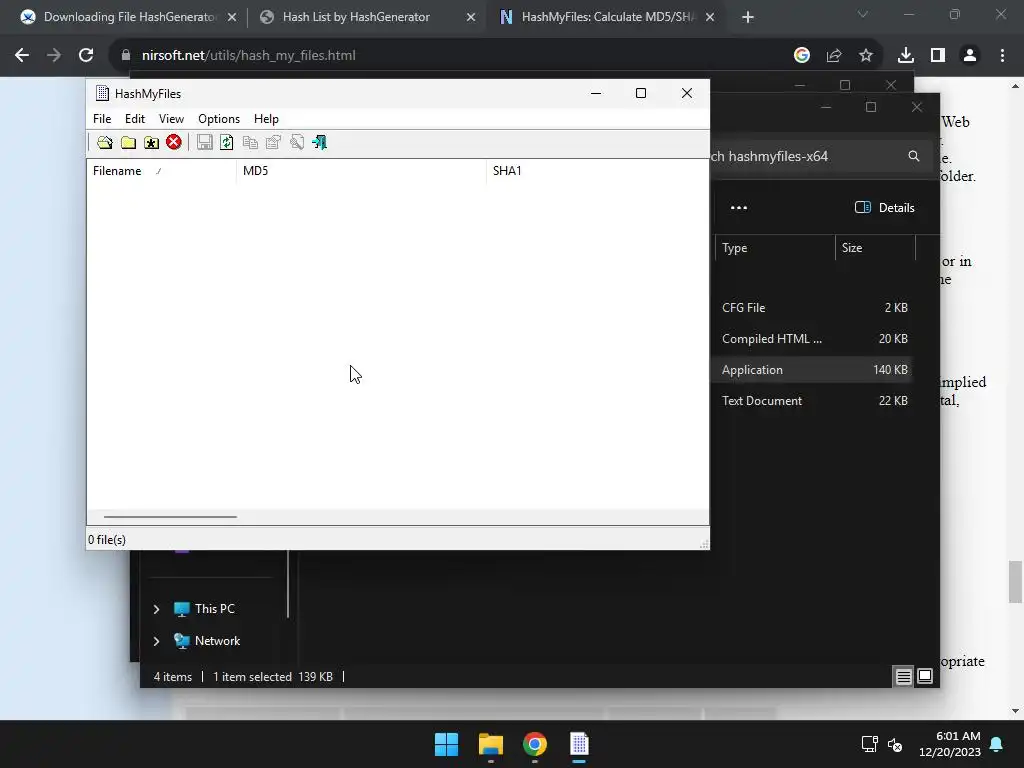Select the HashMyFiles NirSoft browser tab
Screen dimensions: 1024x768
[x=608, y=17]
